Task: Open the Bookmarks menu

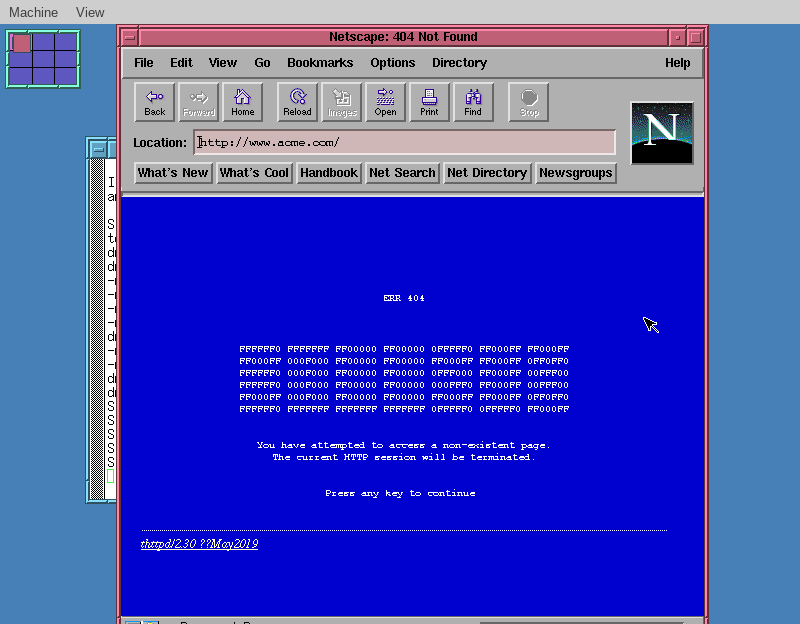Action: click(x=320, y=63)
